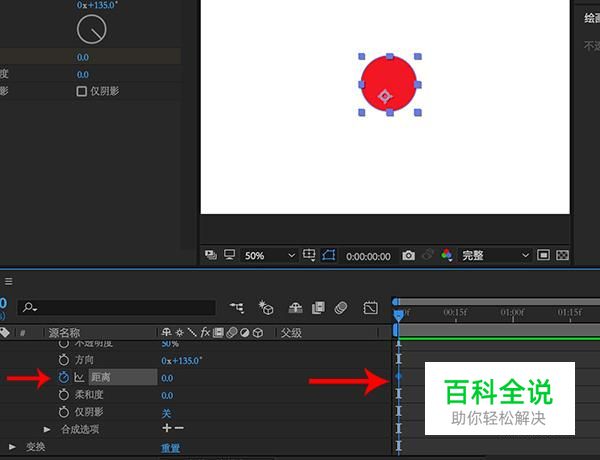Click the adjustment layer column icon
600x460 pixels.
(x=245, y=333)
